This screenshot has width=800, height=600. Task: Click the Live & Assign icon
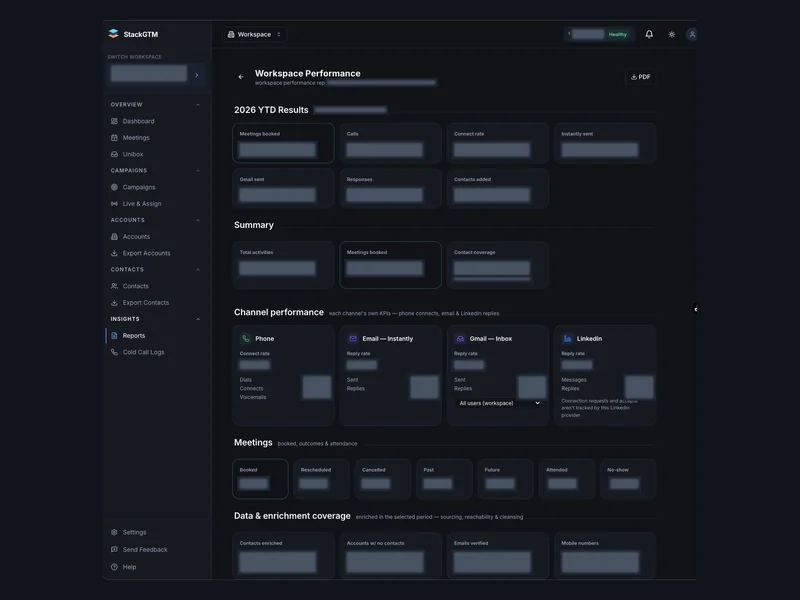114,203
